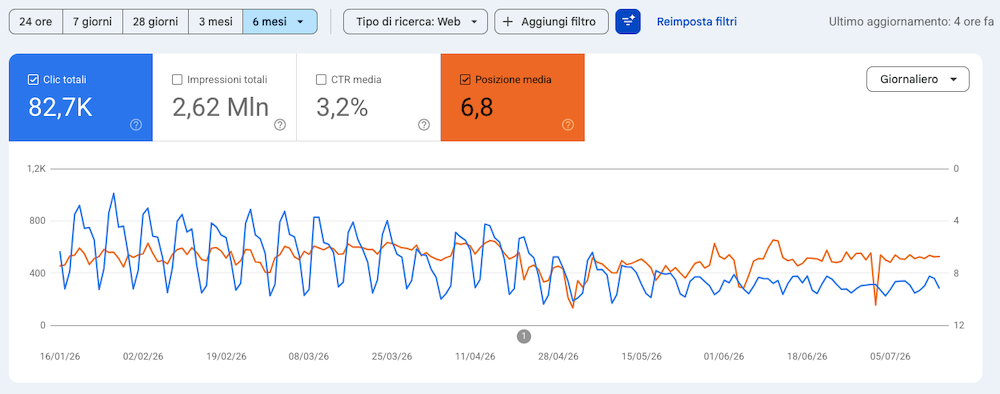Toggle the Posizione media checkbox

465,80
